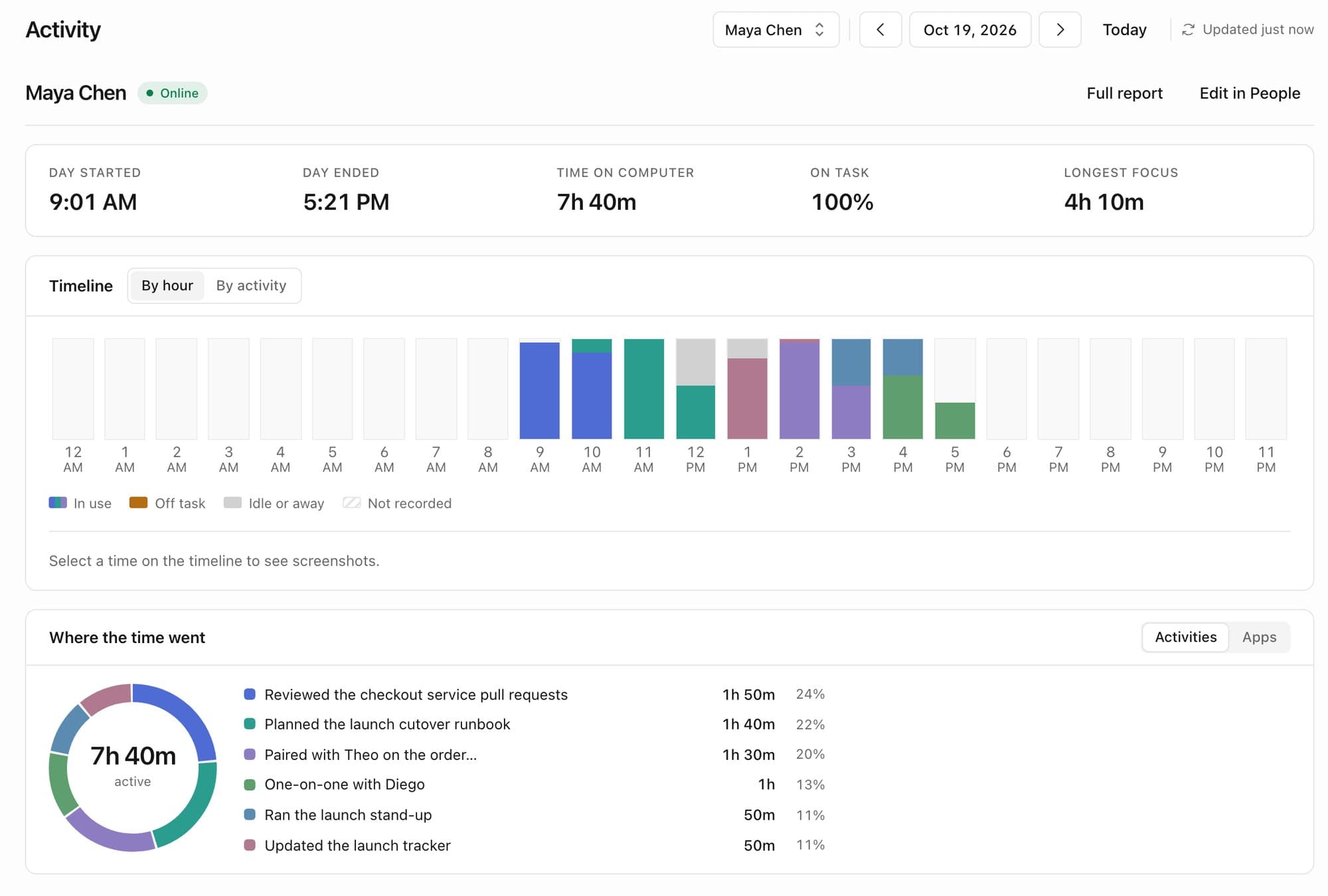Select the 12 PM bar on the timeline
The height and width of the screenshot is (896, 1328).
click(695, 389)
